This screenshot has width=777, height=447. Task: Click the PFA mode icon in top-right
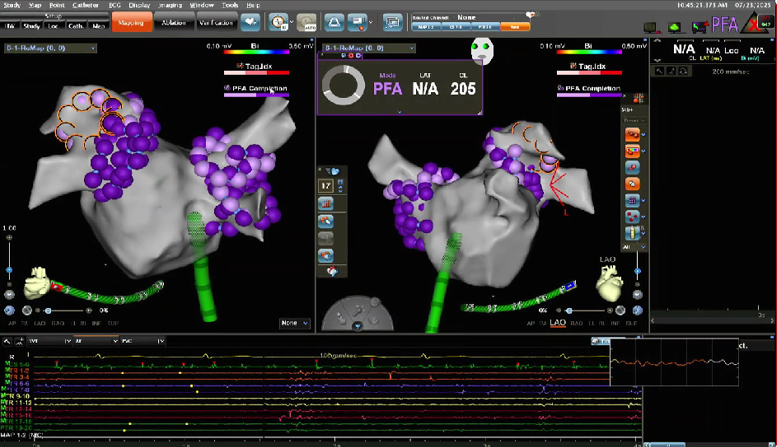(725, 22)
